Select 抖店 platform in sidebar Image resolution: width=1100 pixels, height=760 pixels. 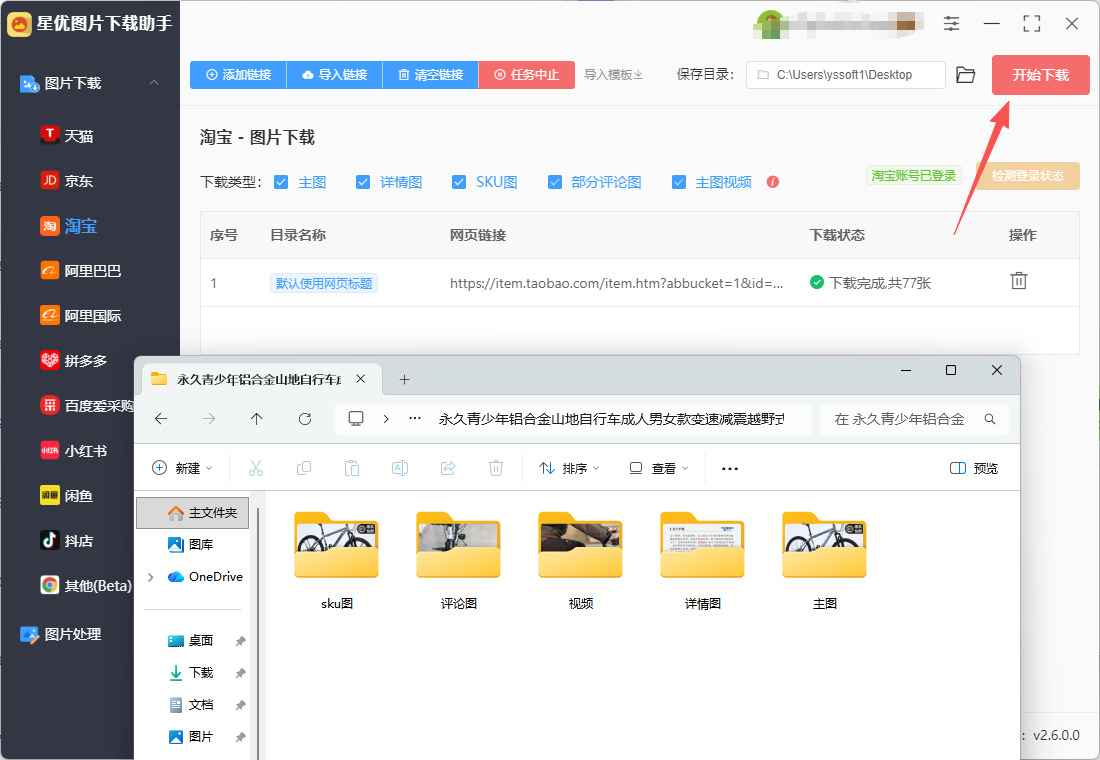point(78,540)
